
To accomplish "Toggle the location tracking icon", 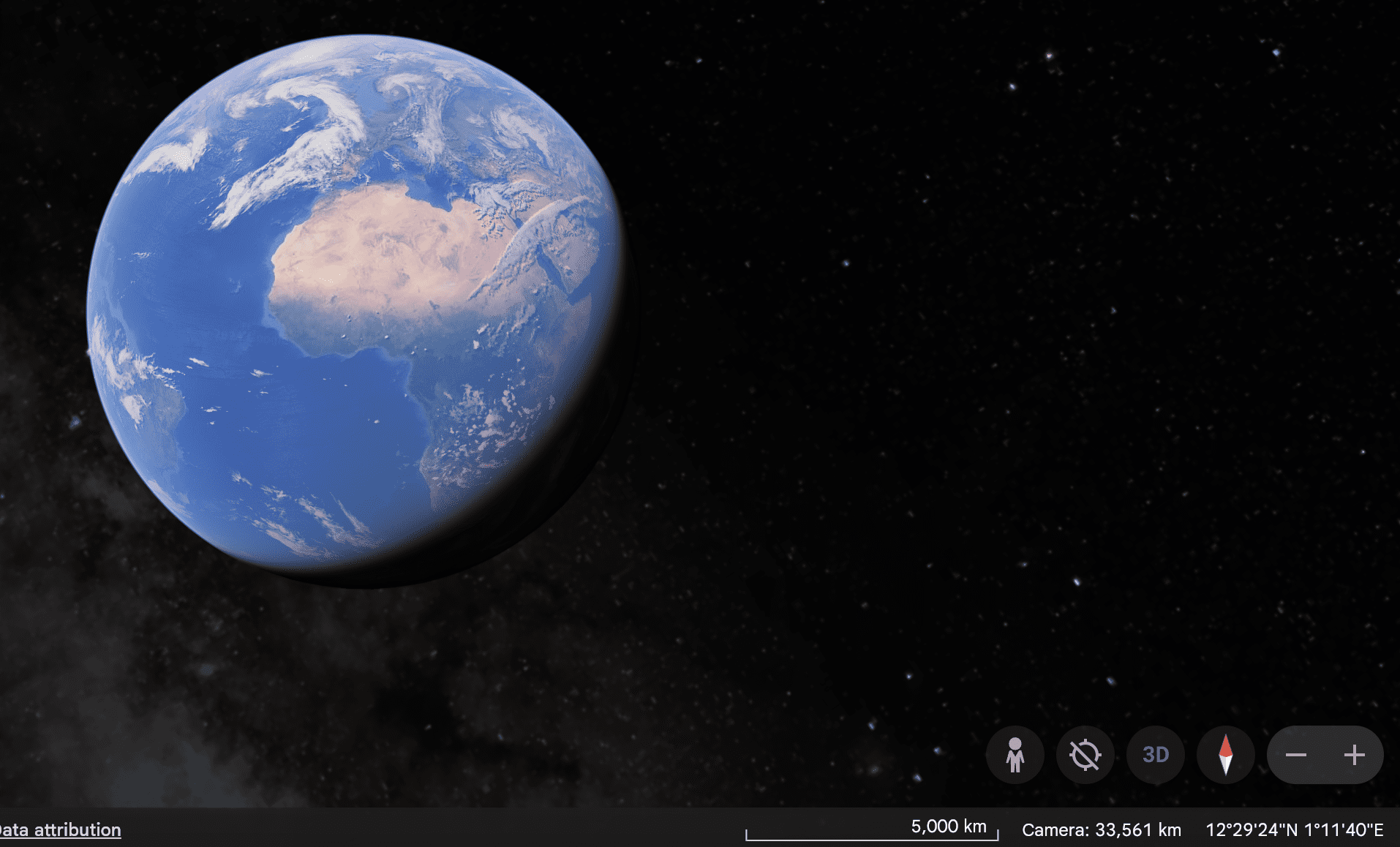I will [x=1085, y=755].
